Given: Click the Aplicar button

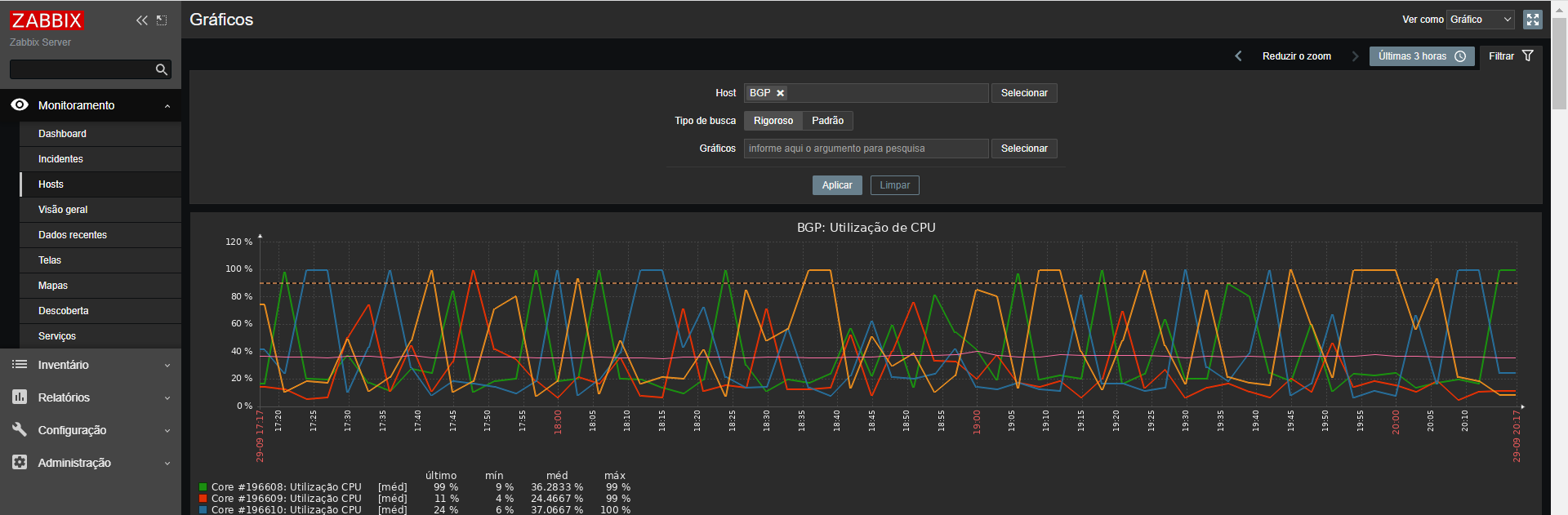Looking at the screenshot, I should click(836, 185).
